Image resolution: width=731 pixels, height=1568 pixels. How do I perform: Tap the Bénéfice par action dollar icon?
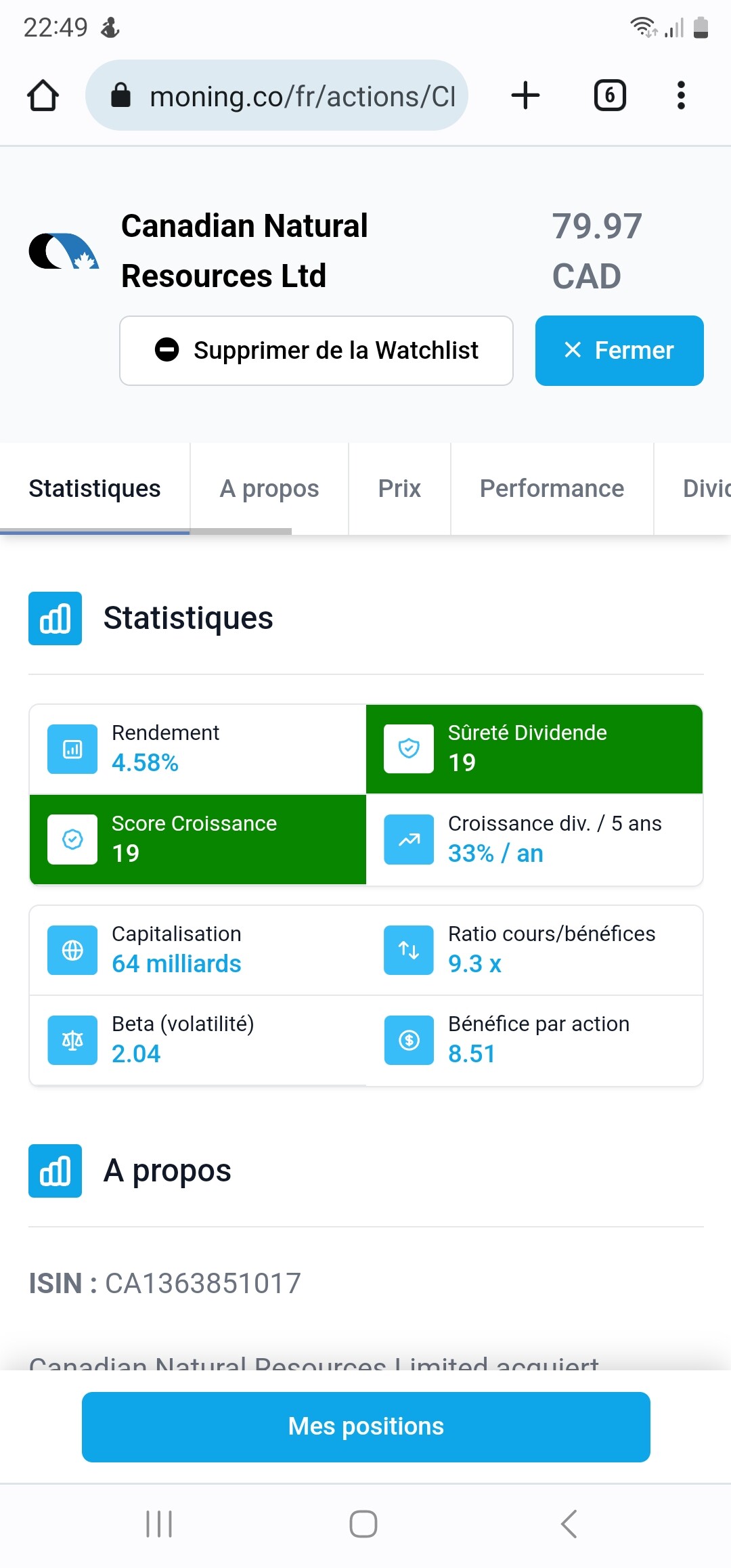[x=409, y=1040]
